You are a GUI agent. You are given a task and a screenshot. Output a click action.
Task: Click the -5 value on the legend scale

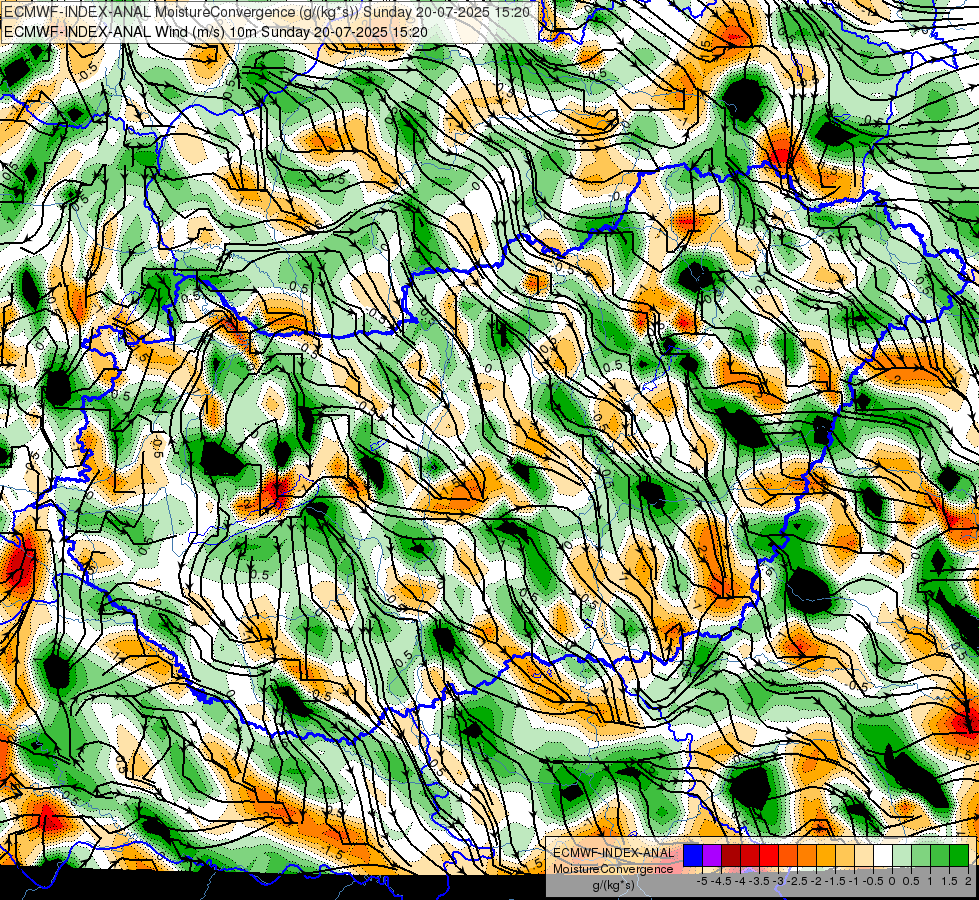702,881
